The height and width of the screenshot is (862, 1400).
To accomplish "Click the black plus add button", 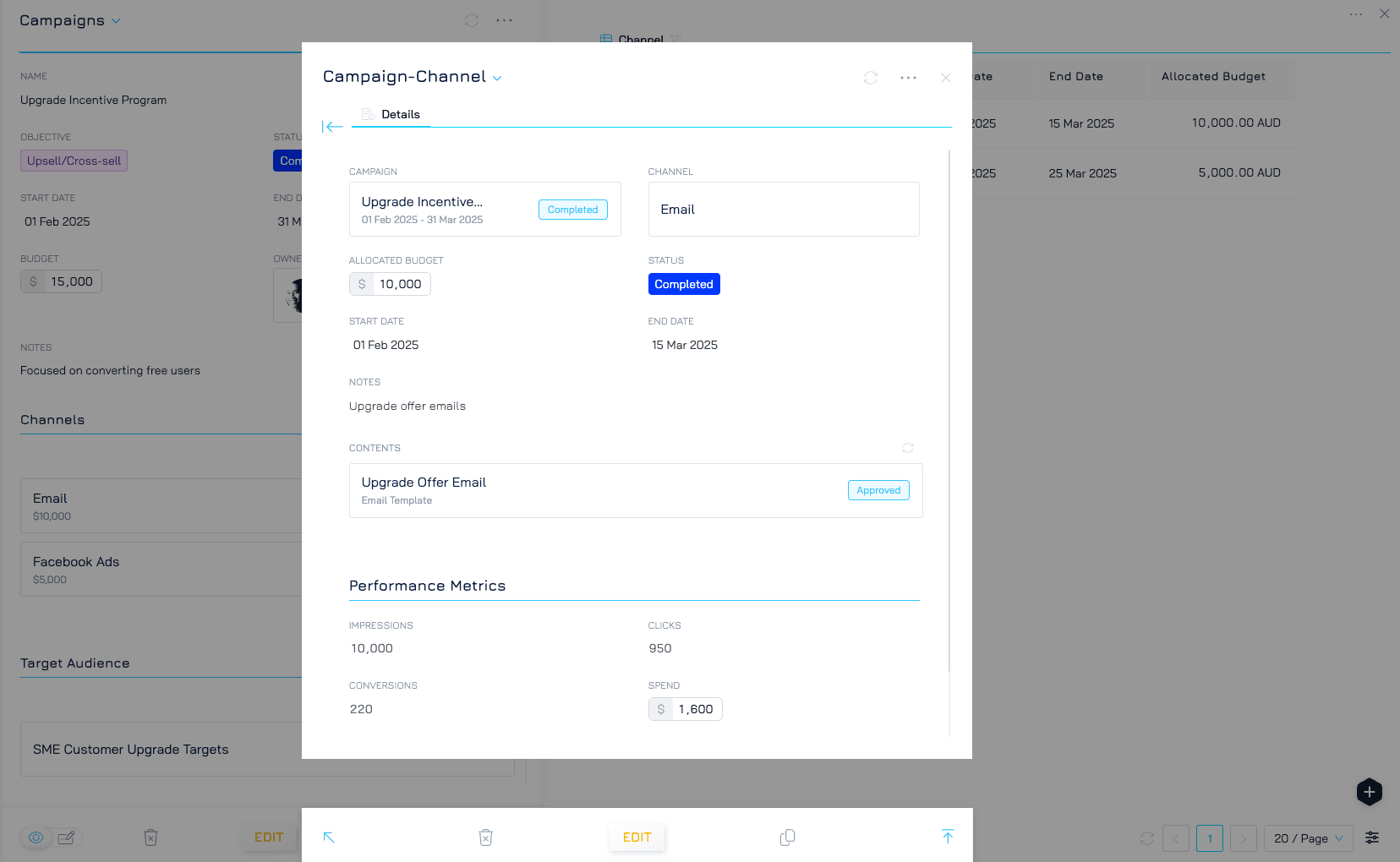I will click(x=1369, y=792).
